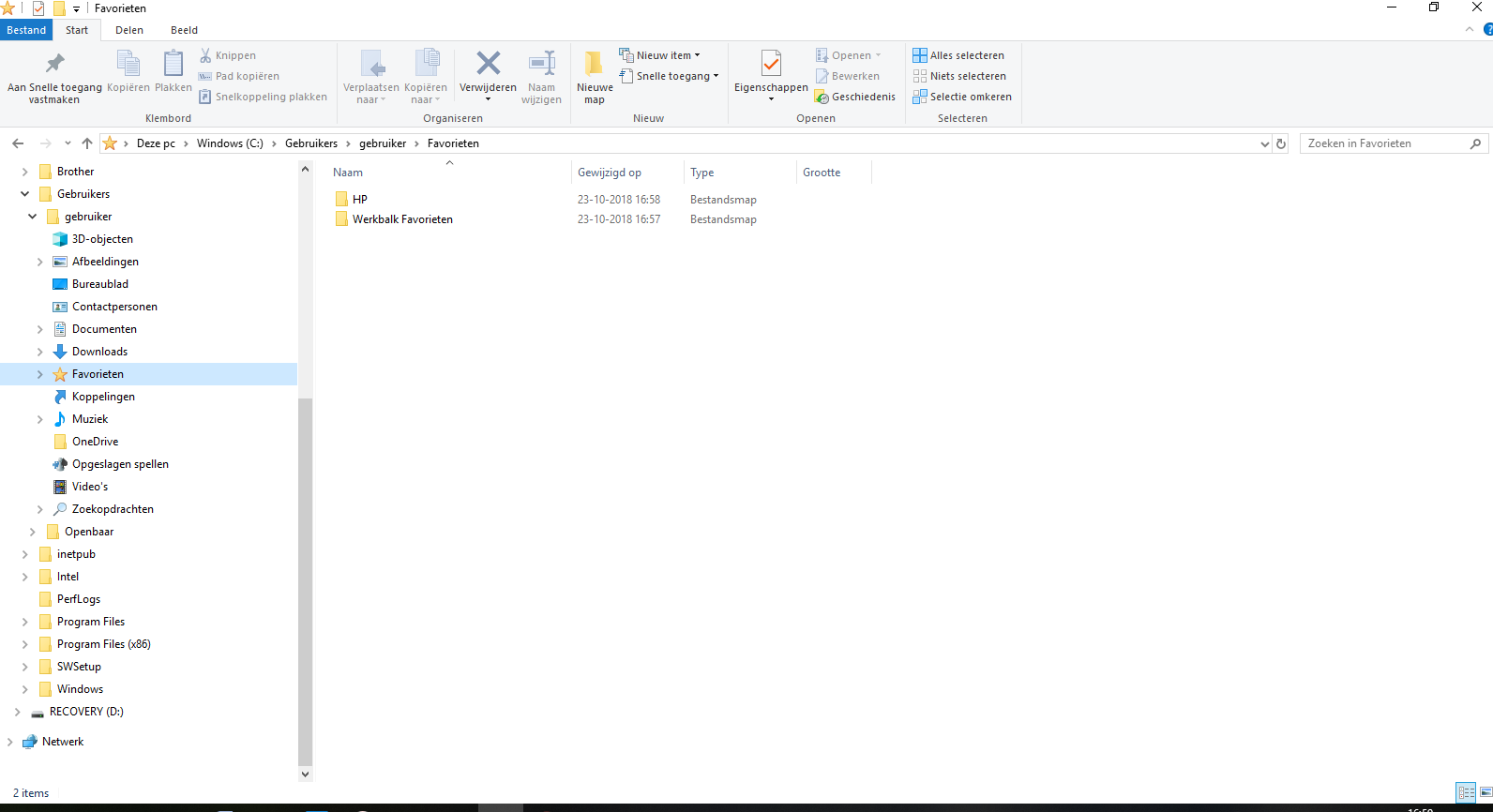Create a Nieuwe map folder

point(595,77)
